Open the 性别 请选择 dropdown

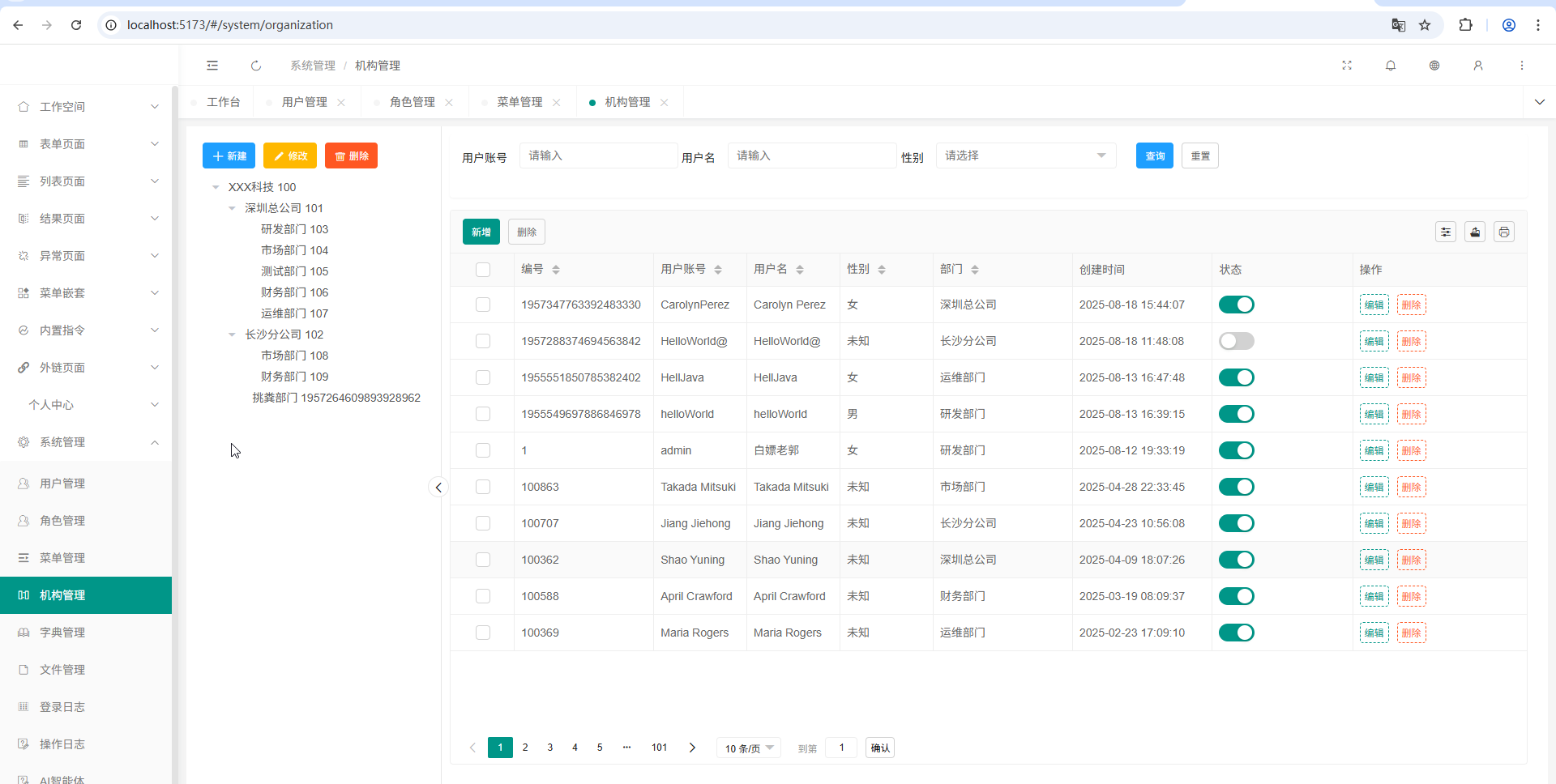[1026, 156]
